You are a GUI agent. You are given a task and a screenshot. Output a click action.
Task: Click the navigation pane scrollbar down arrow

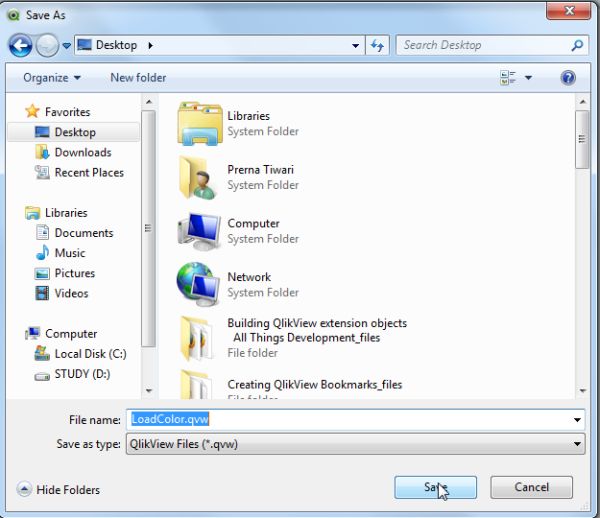[x=149, y=391]
